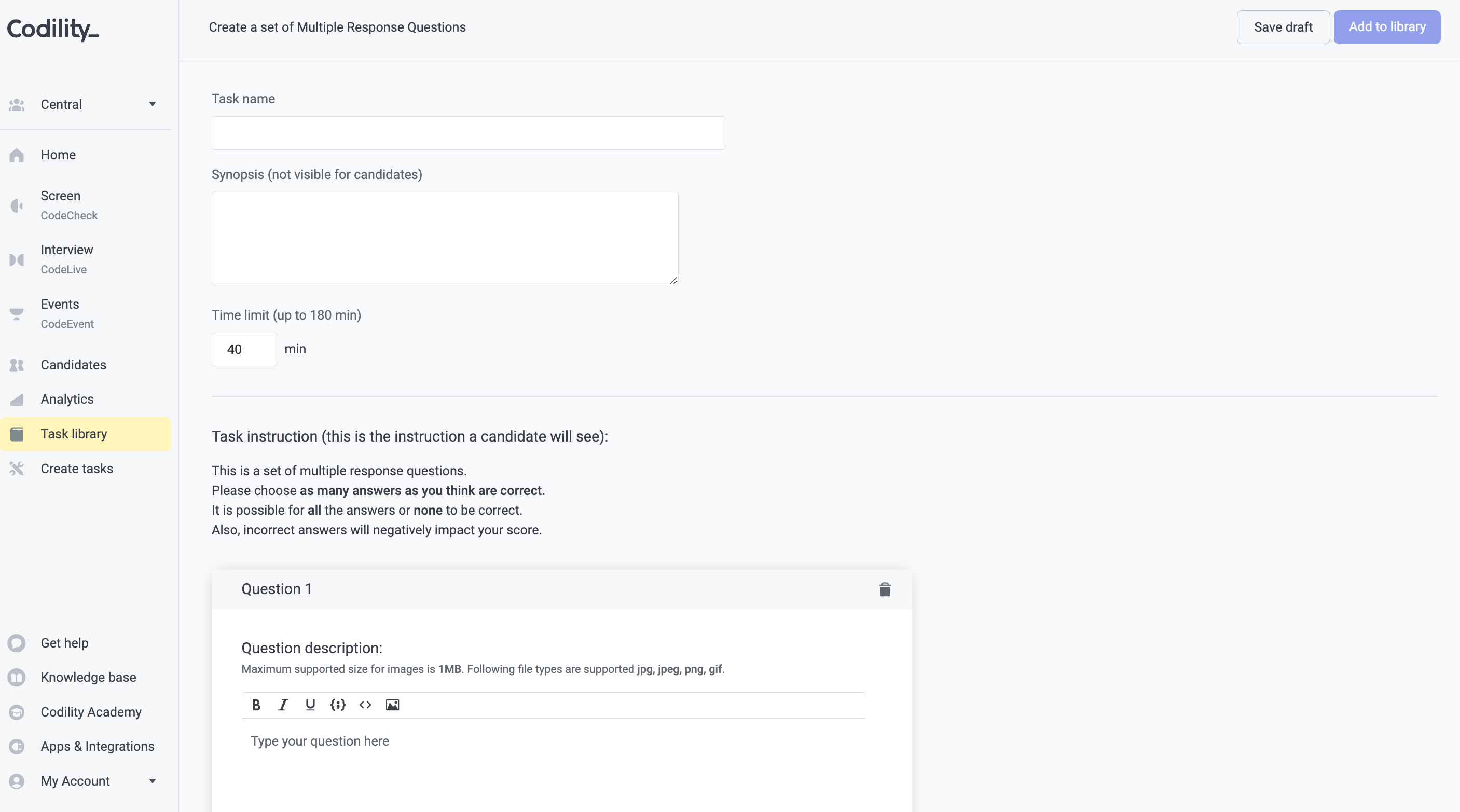Click the Create tasks tools icon
This screenshot has height=812, width=1460.
click(x=17, y=469)
